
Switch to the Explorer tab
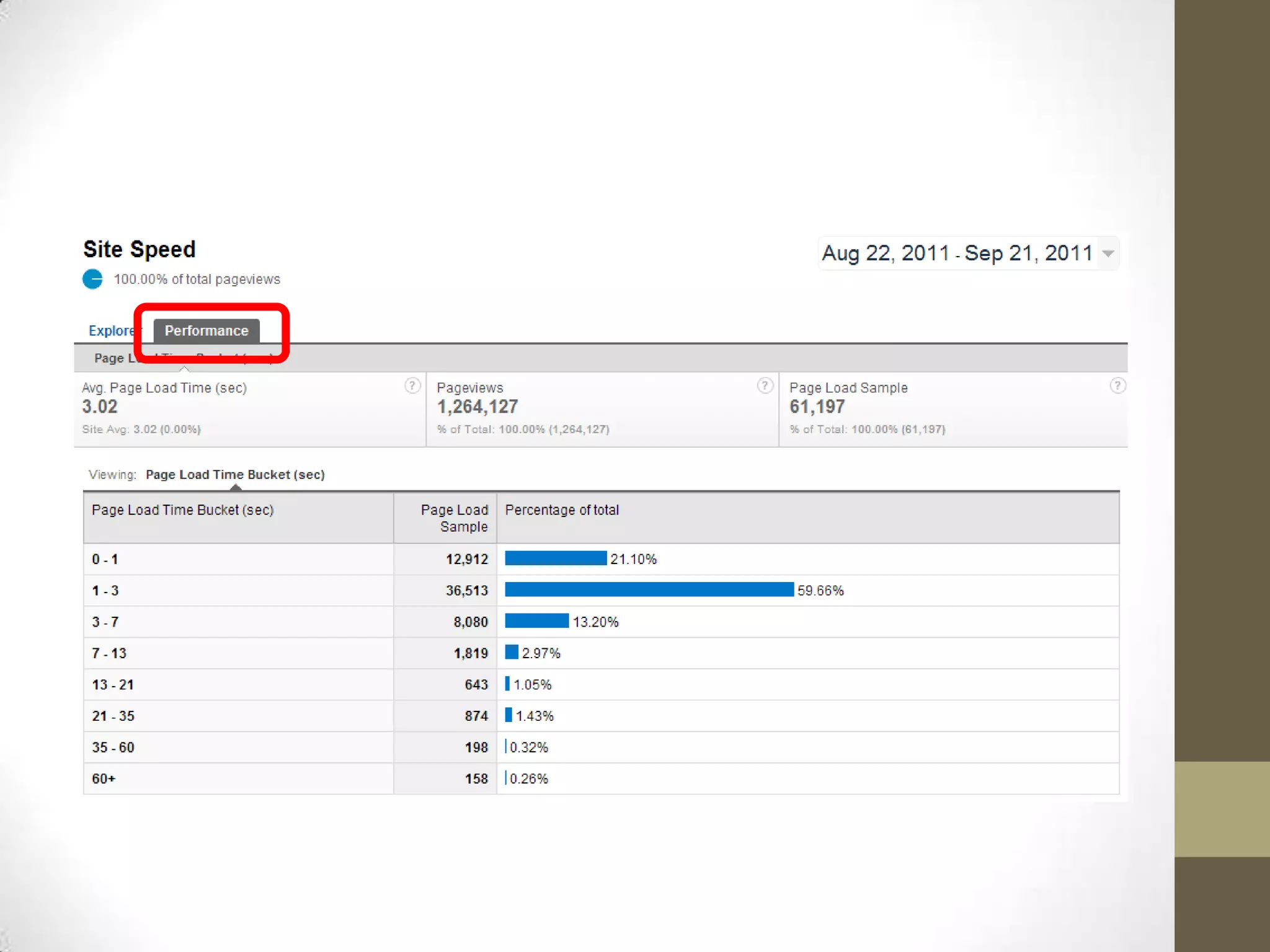[x=112, y=331]
